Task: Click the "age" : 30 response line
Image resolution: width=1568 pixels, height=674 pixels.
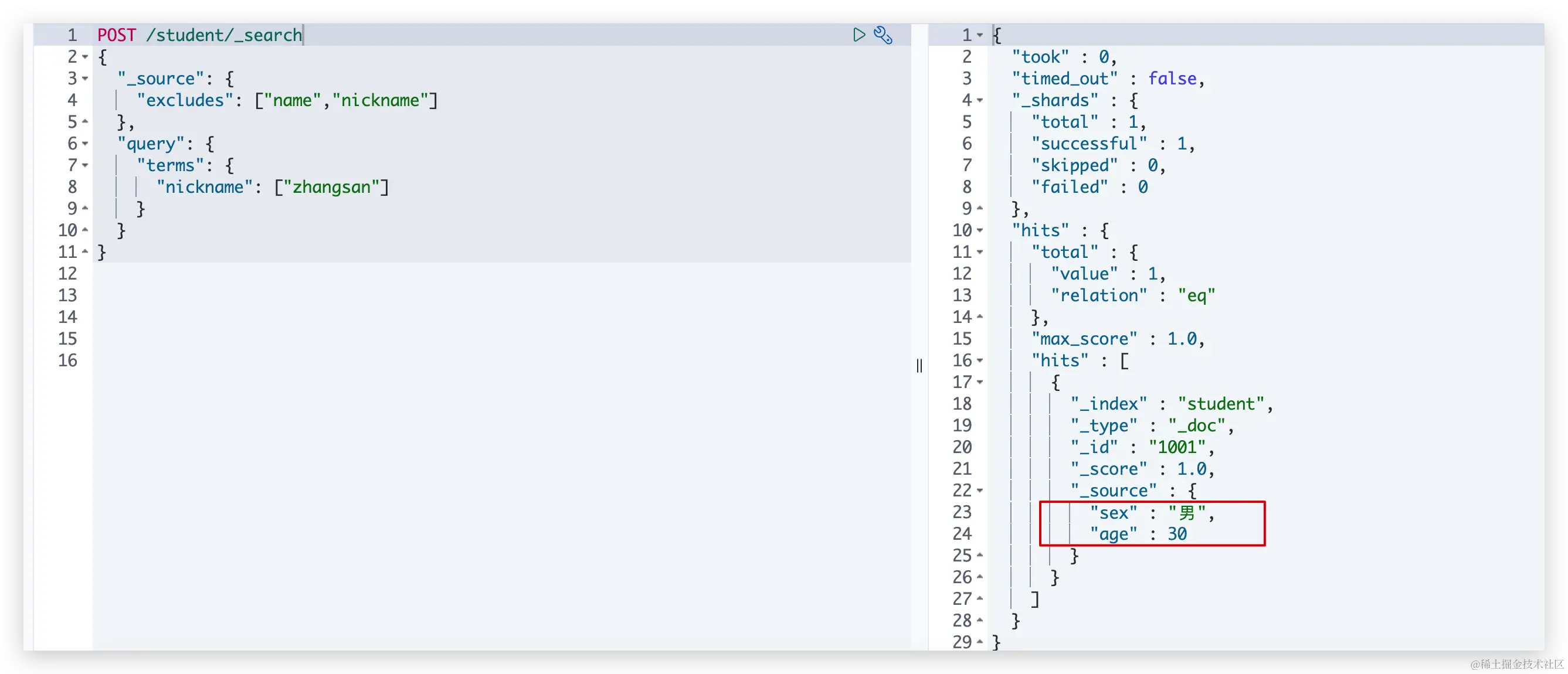Action: 1138,534
